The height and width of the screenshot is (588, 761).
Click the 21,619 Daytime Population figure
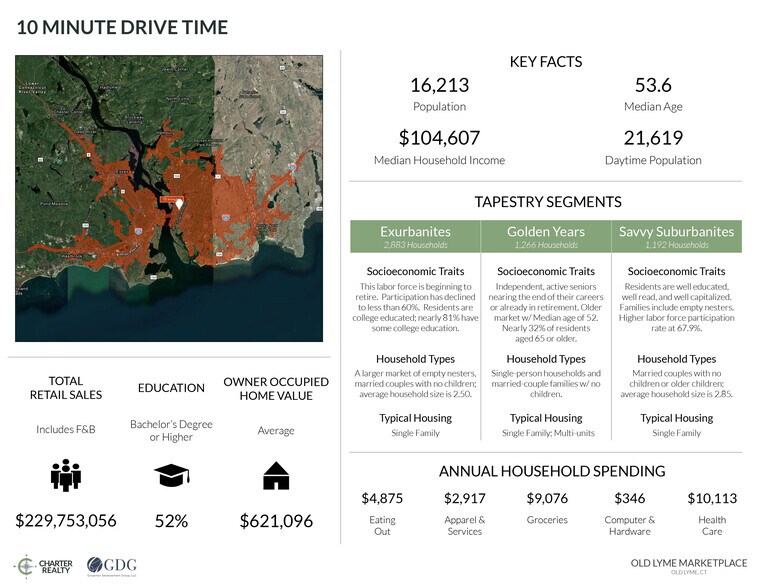(x=652, y=138)
